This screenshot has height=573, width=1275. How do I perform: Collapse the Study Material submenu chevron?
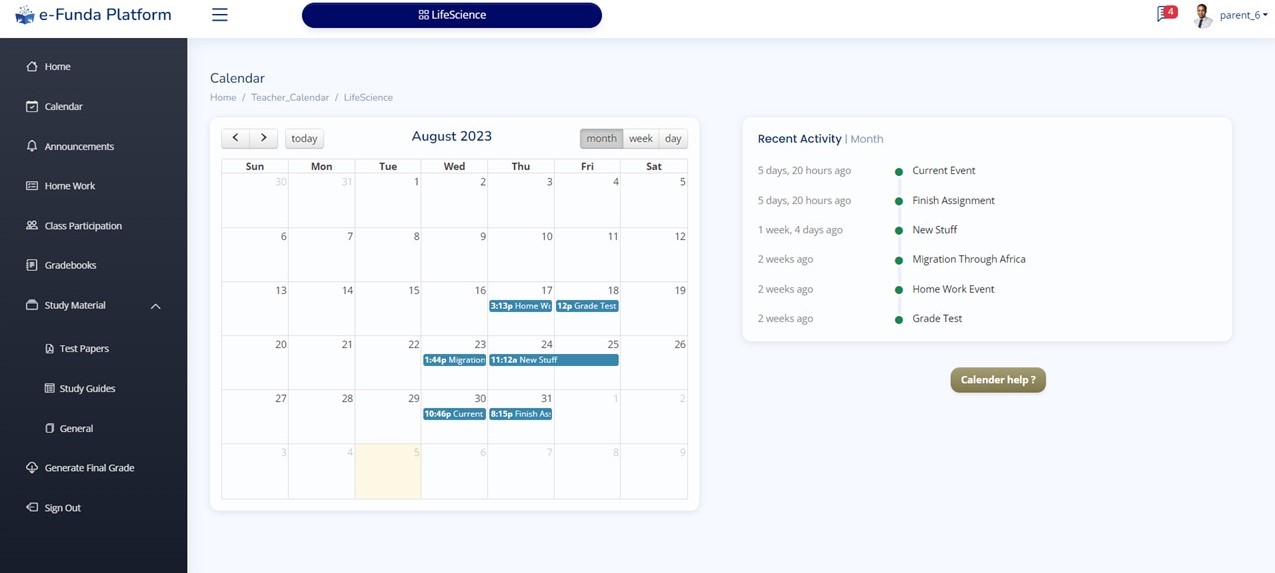tap(155, 306)
